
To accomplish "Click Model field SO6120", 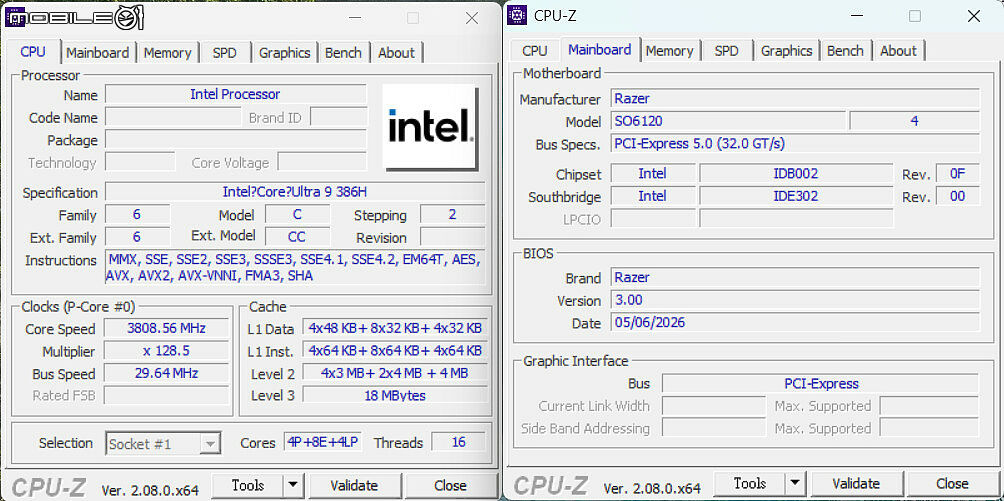I will click(728, 120).
